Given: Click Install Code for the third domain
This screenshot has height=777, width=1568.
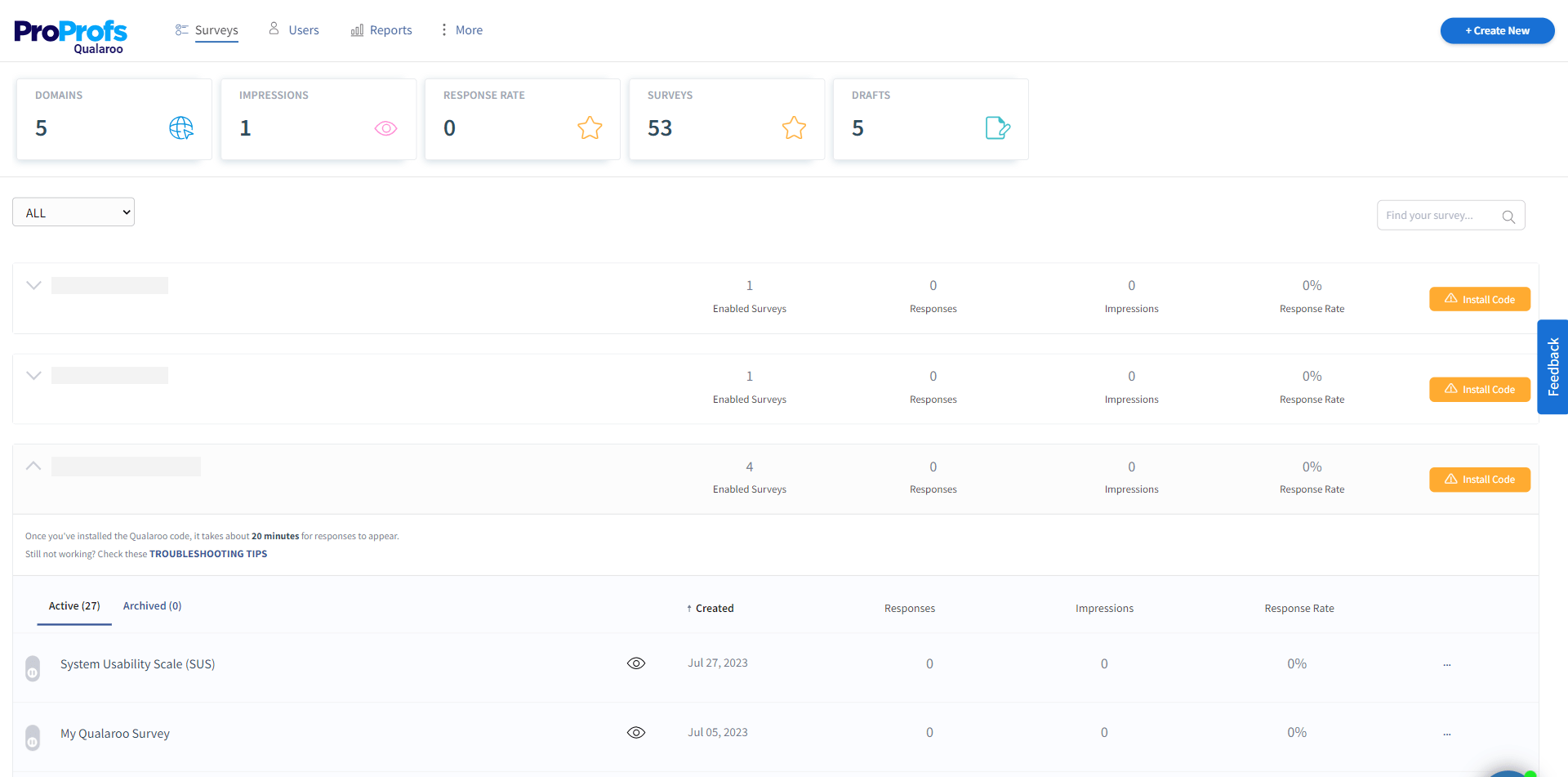Looking at the screenshot, I should (x=1480, y=480).
